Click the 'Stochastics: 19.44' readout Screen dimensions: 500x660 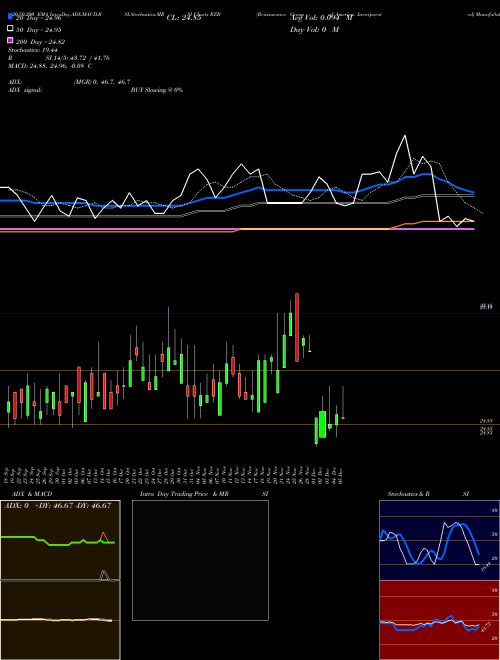coord(32,50)
